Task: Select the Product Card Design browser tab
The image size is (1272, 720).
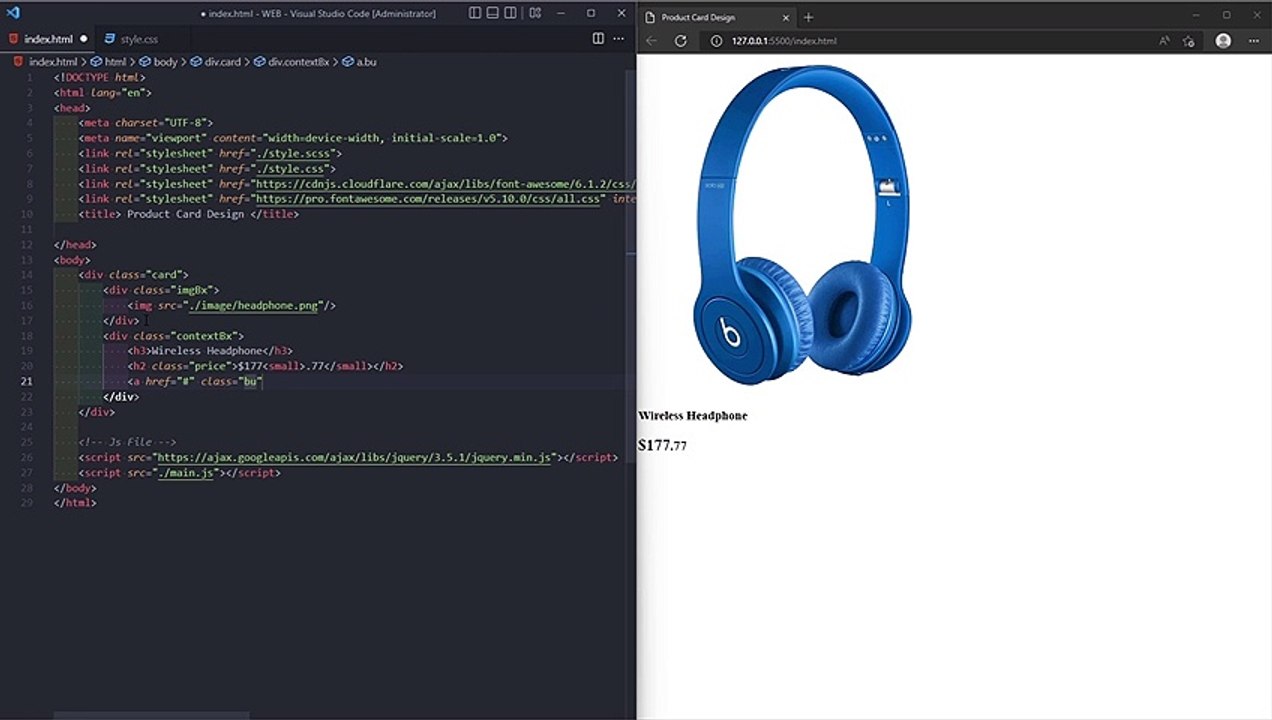Action: click(x=716, y=17)
